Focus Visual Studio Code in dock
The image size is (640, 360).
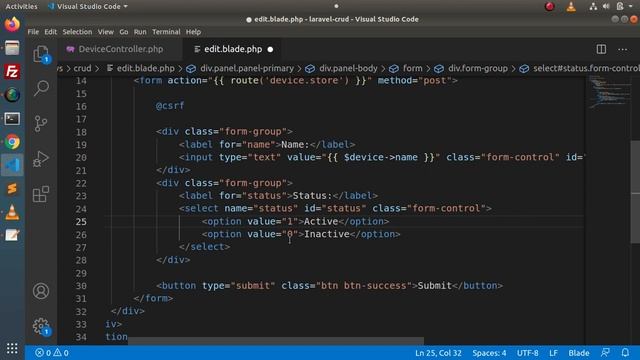click(12, 165)
